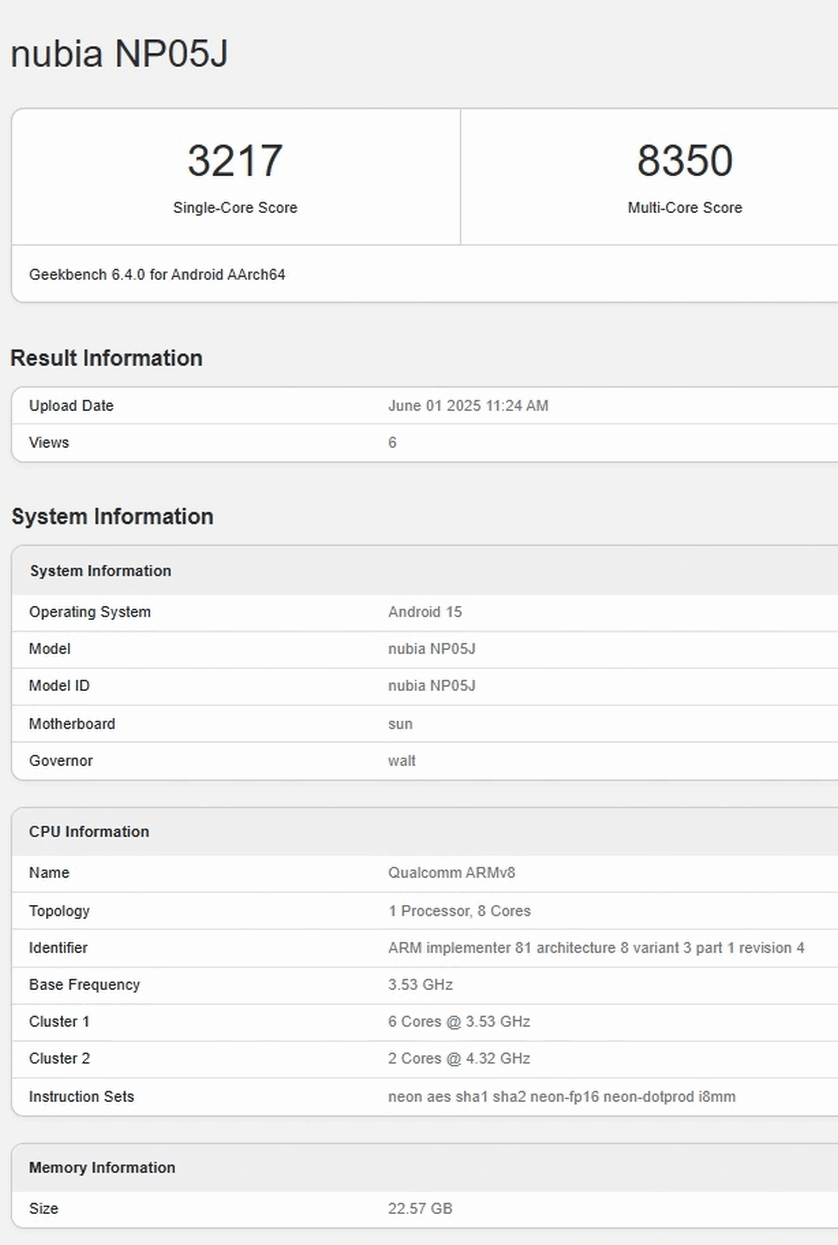Click the 'Single-Core Score' label
The width and height of the screenshot is (838, 1245).
235,208
